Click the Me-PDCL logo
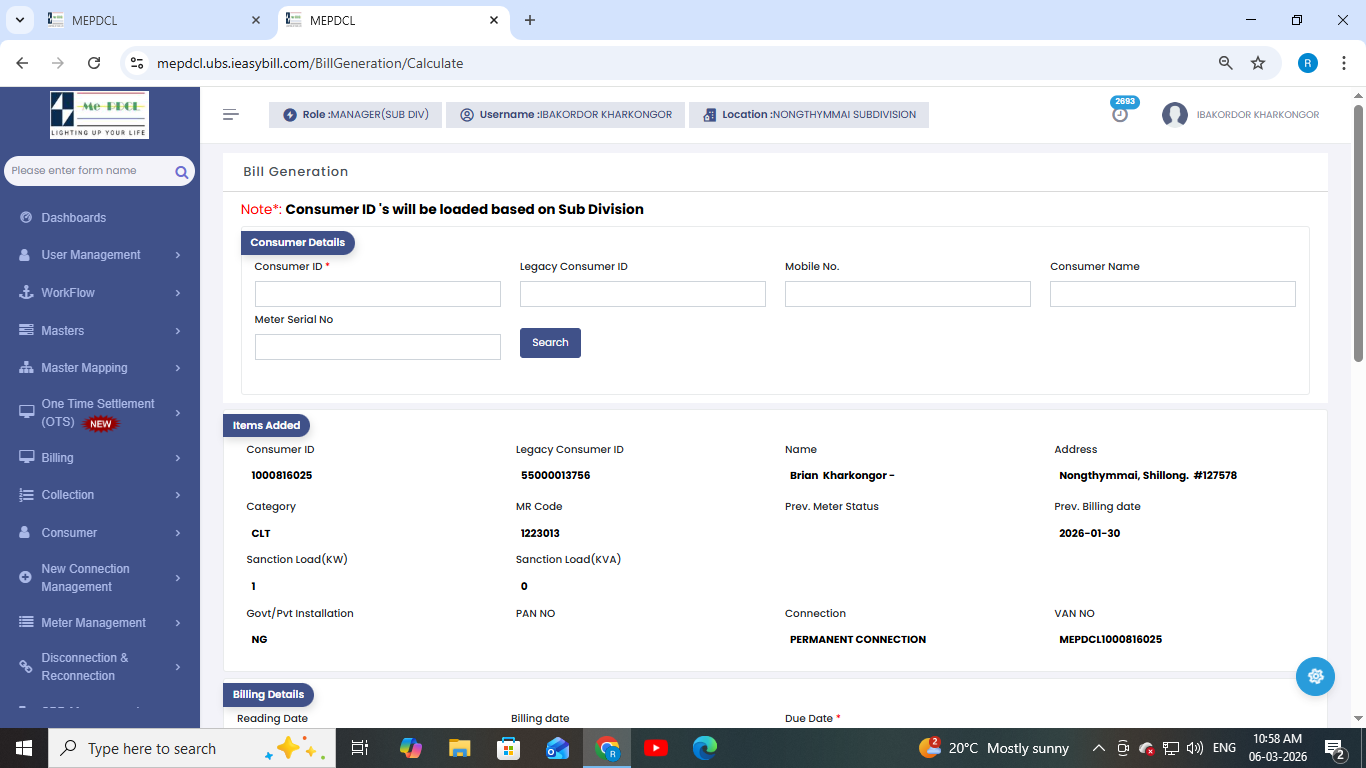1366x768 pixels. [99, 115]
